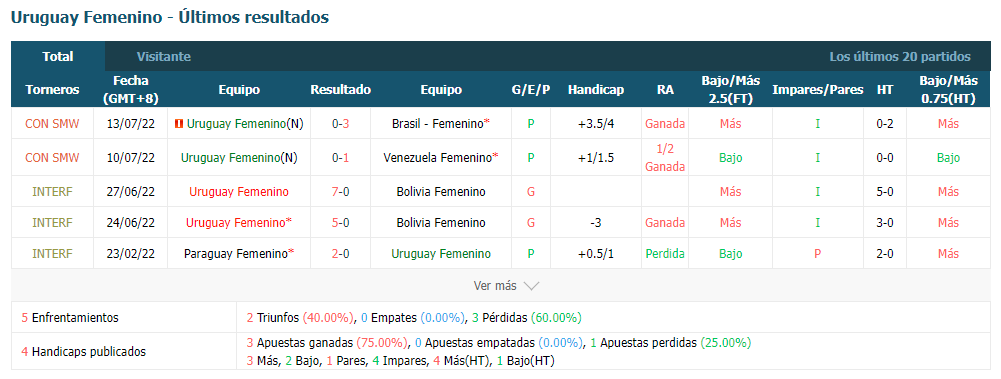Open Los últimos 20 partidos selector
Viewport: 1001px width, 379px height.
pos(900,57)
